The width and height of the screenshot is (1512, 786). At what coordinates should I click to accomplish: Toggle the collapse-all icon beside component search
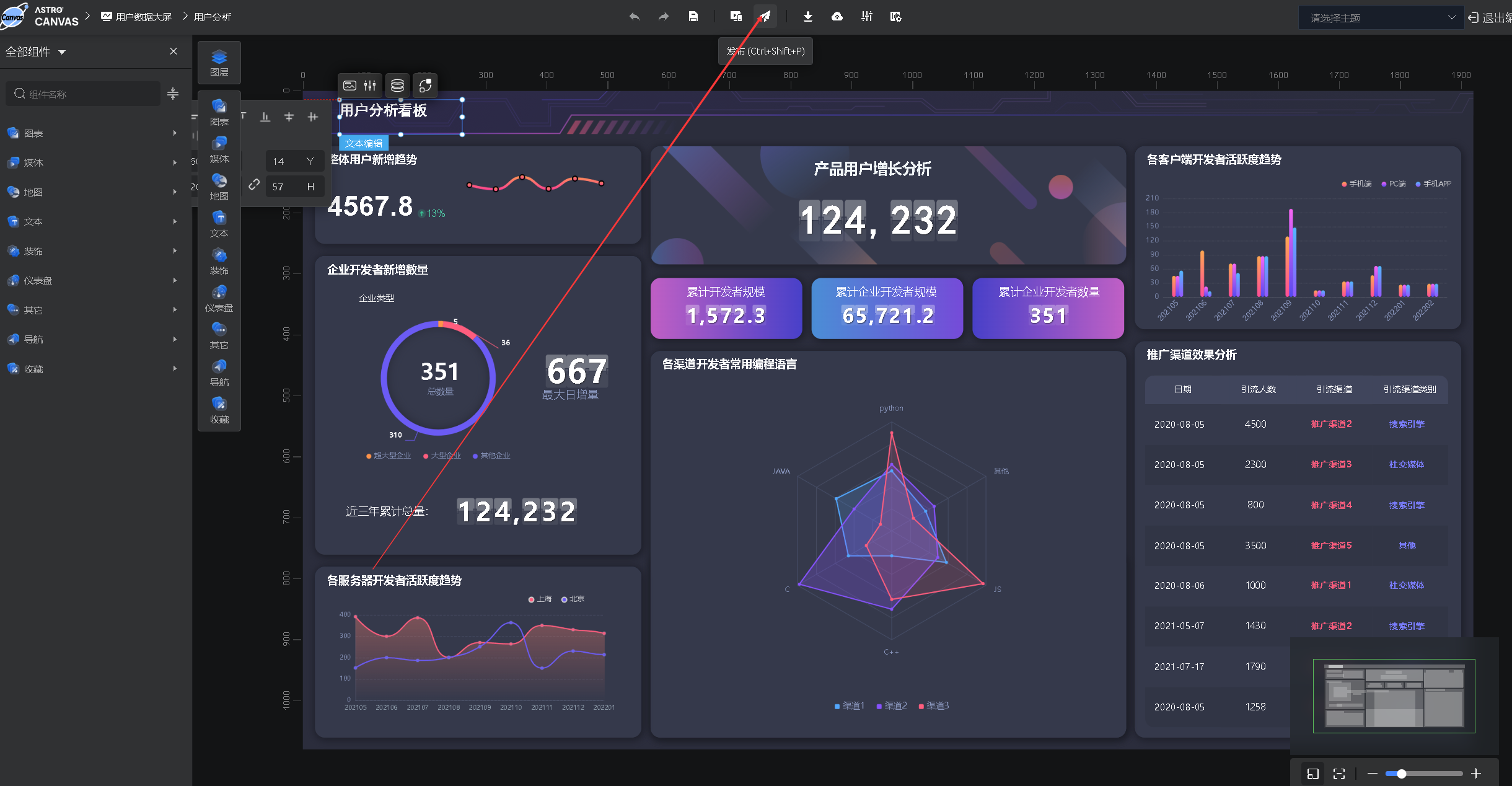(173, 94)
